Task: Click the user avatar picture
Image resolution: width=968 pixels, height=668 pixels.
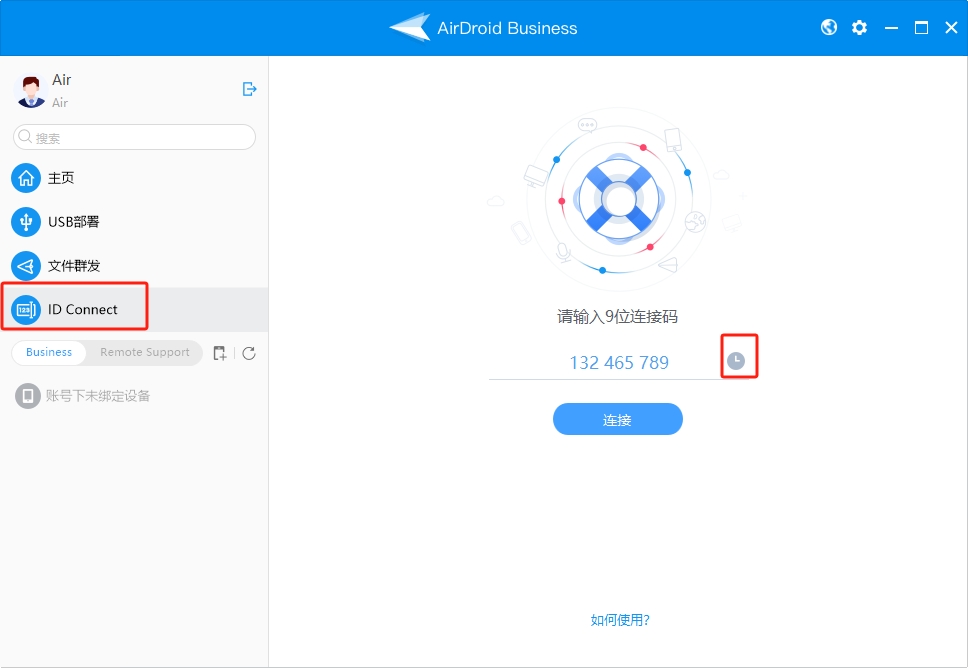Action: click(x=31, y=91)
